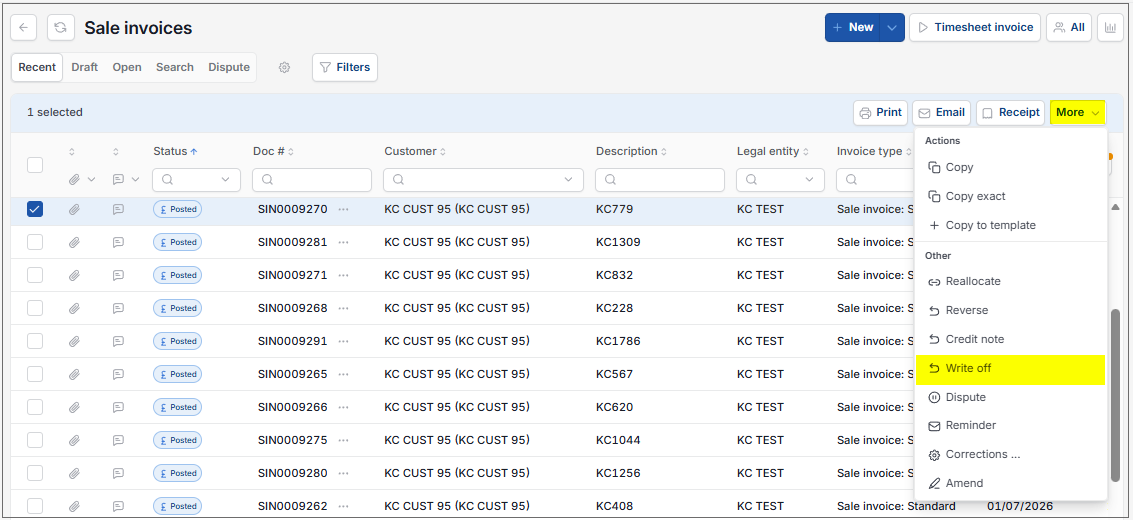Open the chart view icon top right

click(x=1109, y=27)
